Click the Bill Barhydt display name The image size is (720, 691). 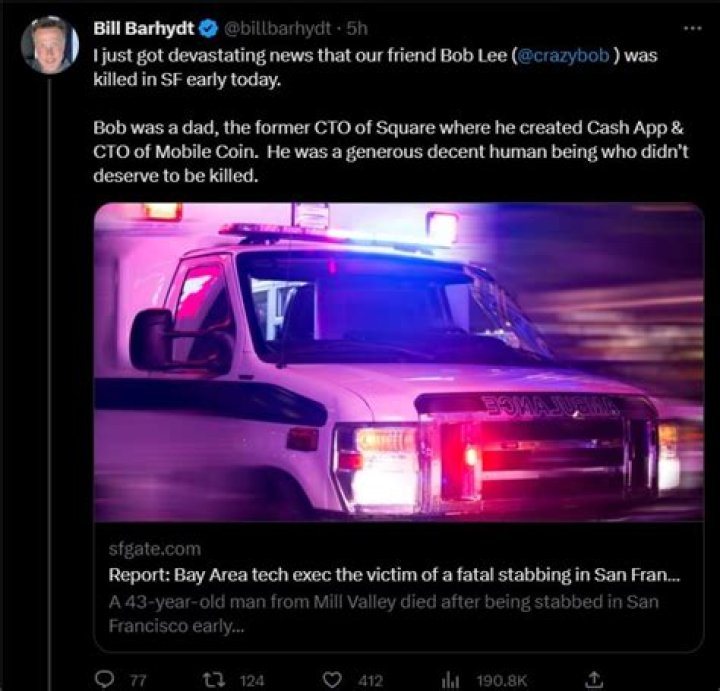[x=143, y=28]
